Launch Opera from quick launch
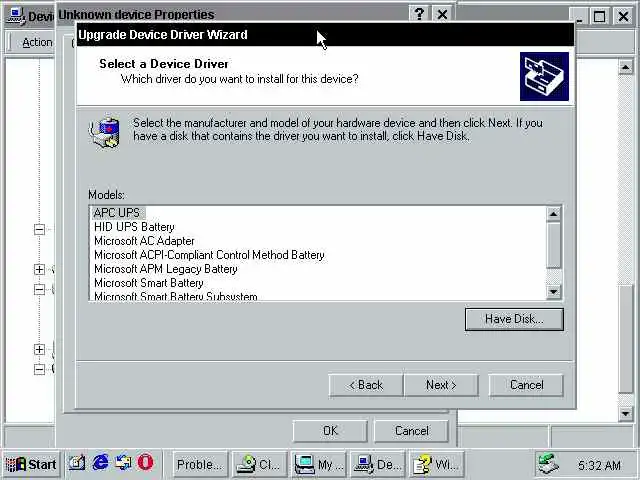This screenshot has height=480, width=640. click(145, 463)
